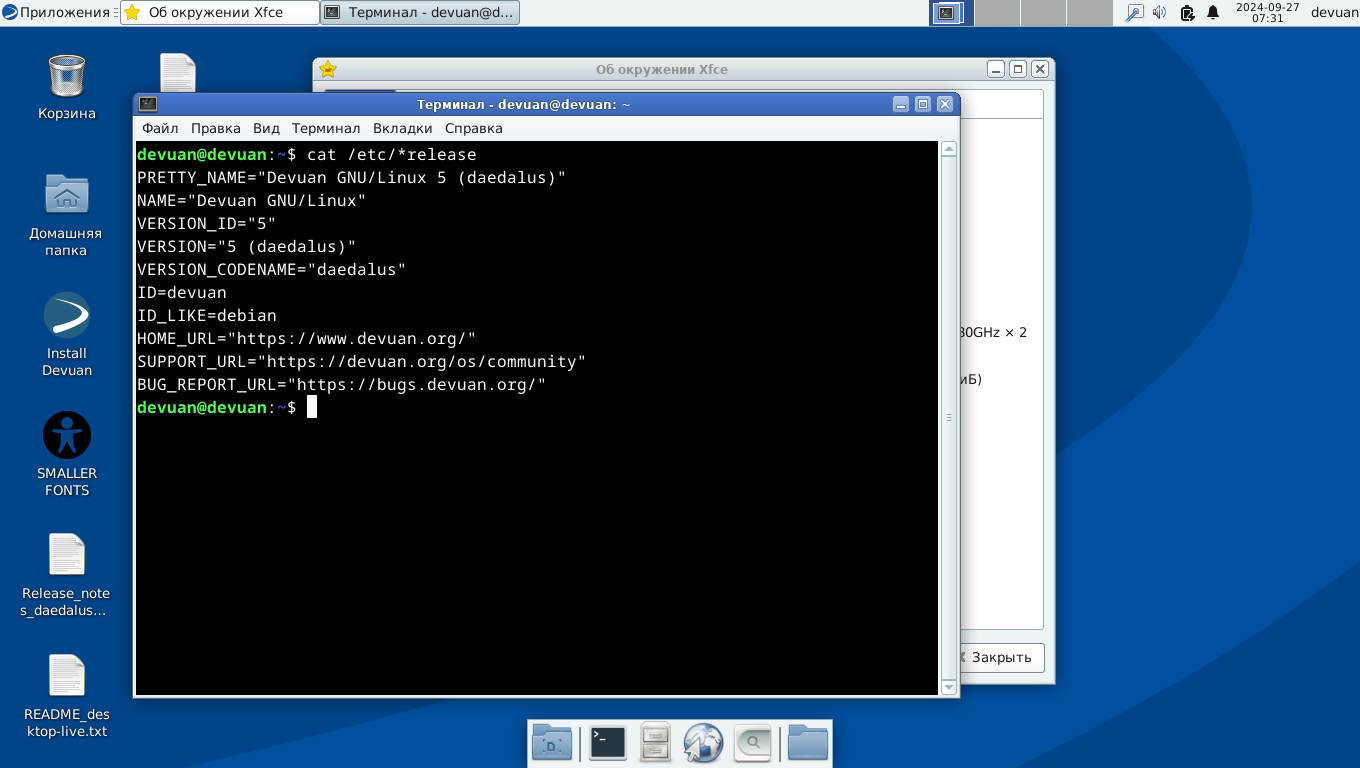Open the Файл menu in terminal
This screenshot has width=1360, height=768.
(x=160, y=128)
